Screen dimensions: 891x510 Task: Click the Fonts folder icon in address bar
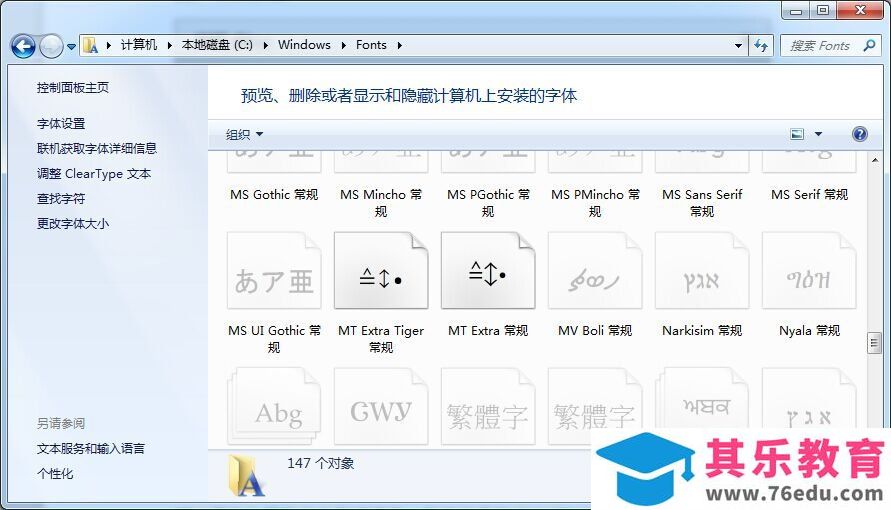90,45
